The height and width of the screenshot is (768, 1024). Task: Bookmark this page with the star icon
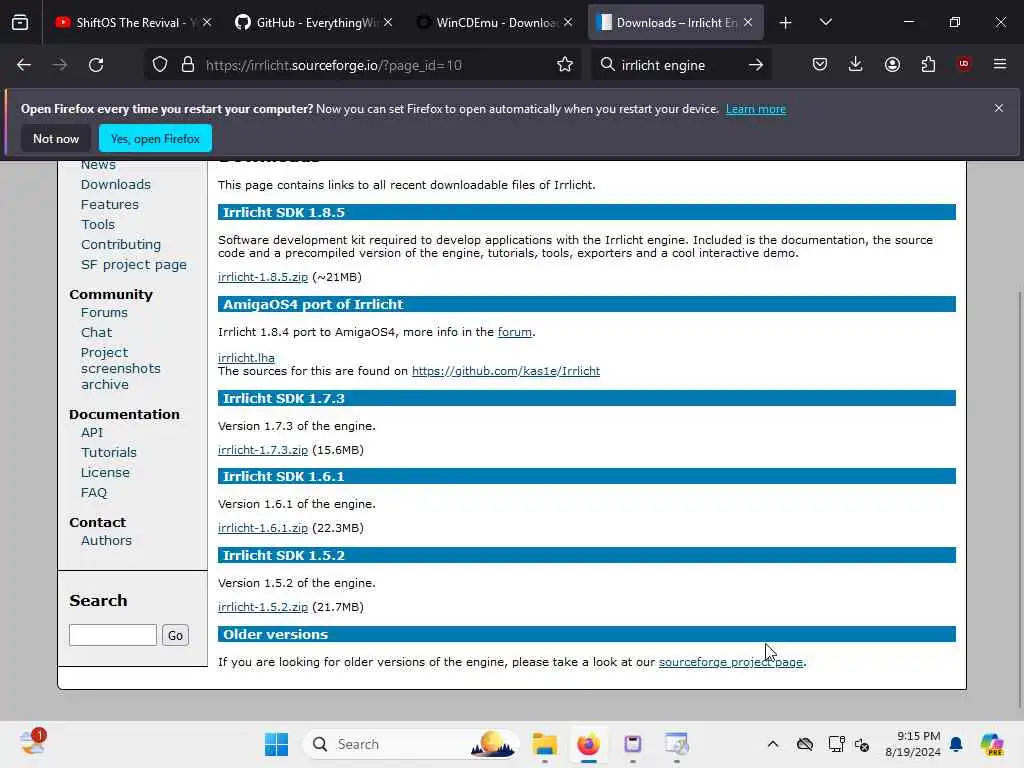pos(565,65)
